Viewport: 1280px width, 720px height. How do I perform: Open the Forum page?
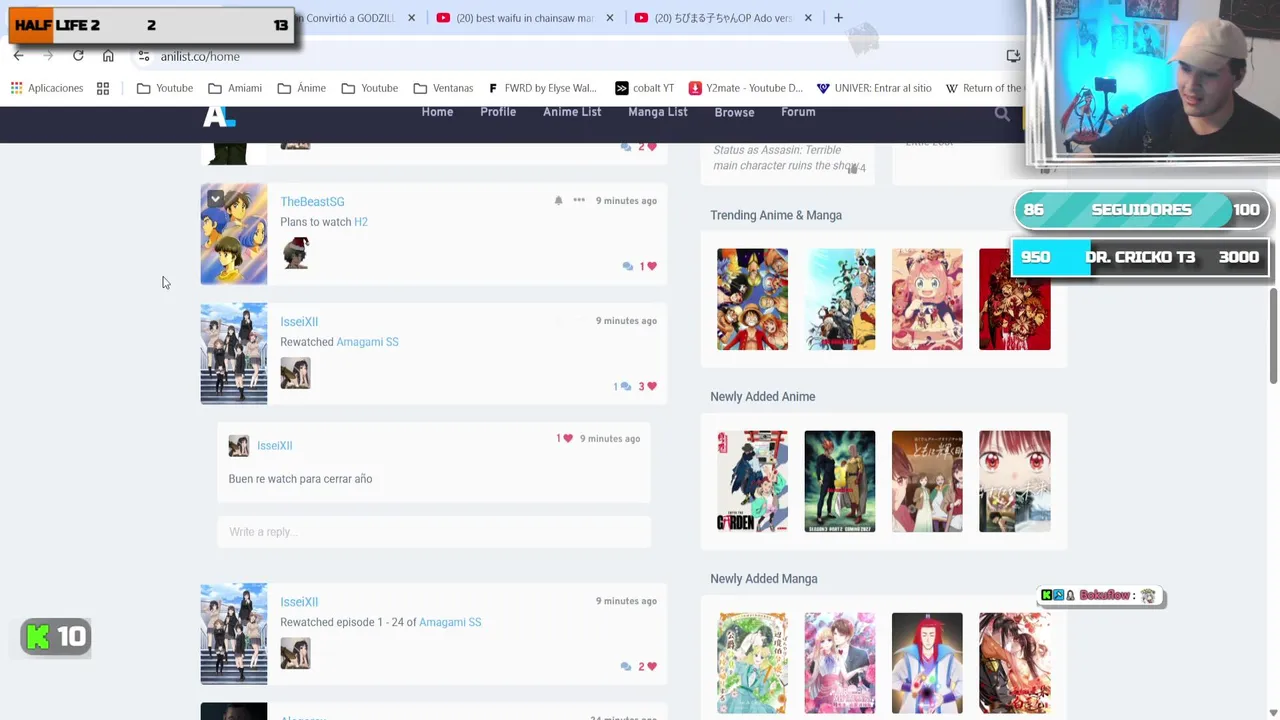point(798,112)
